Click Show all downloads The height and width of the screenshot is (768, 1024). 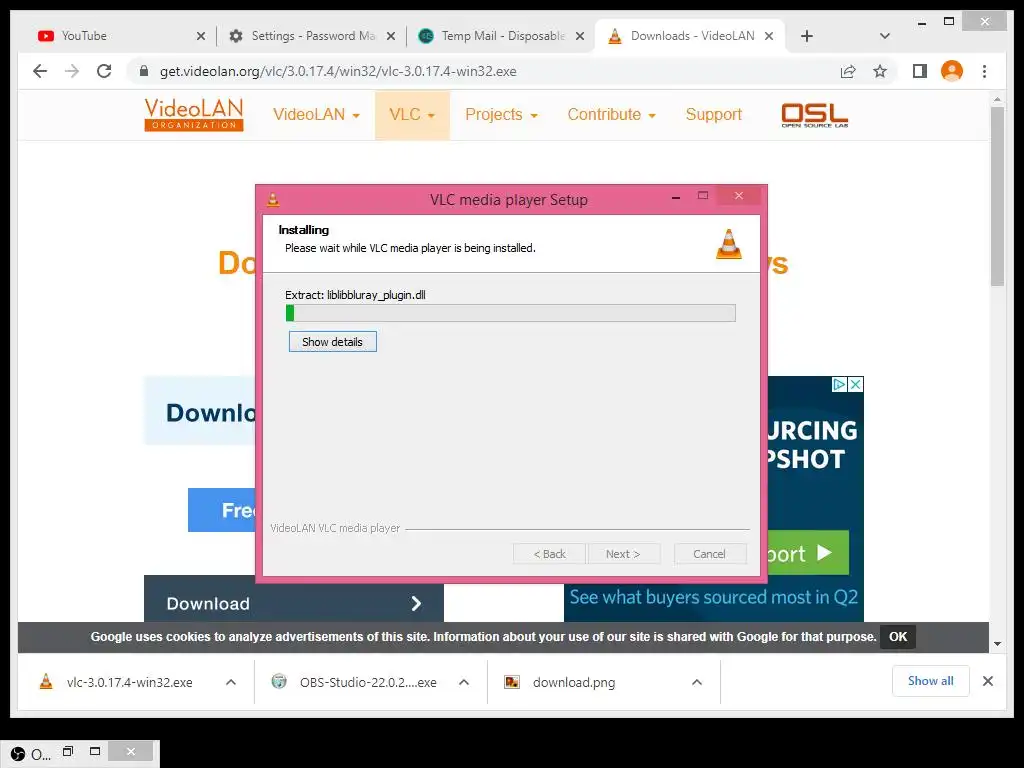tap(931, 681)
